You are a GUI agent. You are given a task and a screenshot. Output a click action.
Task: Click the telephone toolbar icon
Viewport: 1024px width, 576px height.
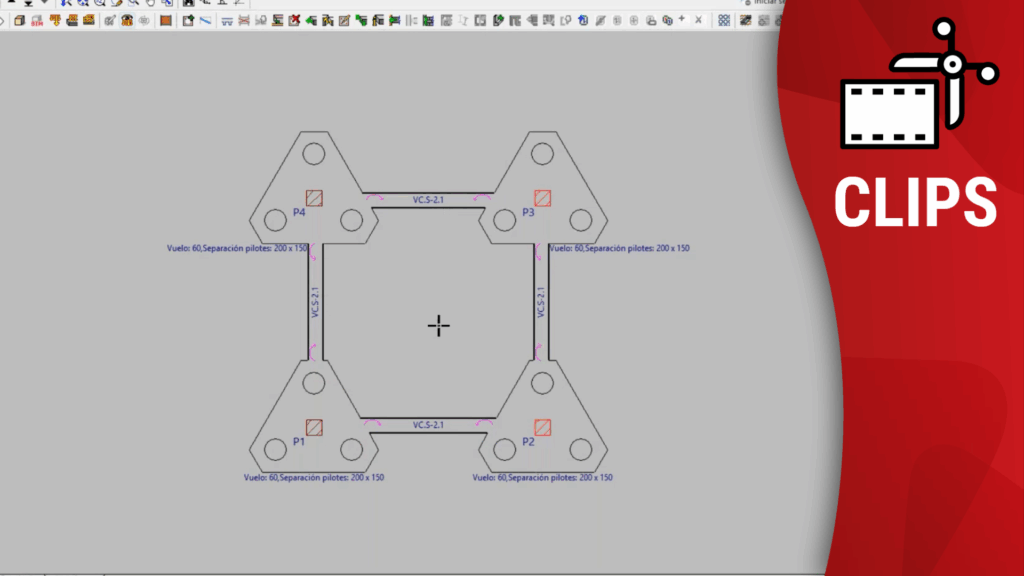(x=127, y=20)
